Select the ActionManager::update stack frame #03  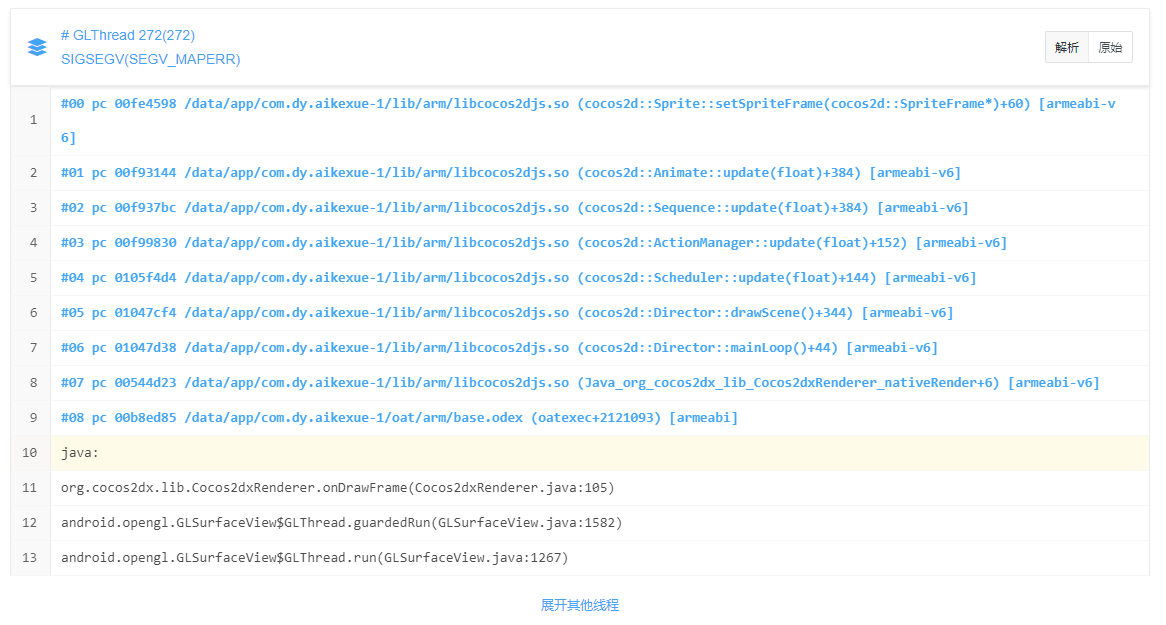tap(533, 243)
